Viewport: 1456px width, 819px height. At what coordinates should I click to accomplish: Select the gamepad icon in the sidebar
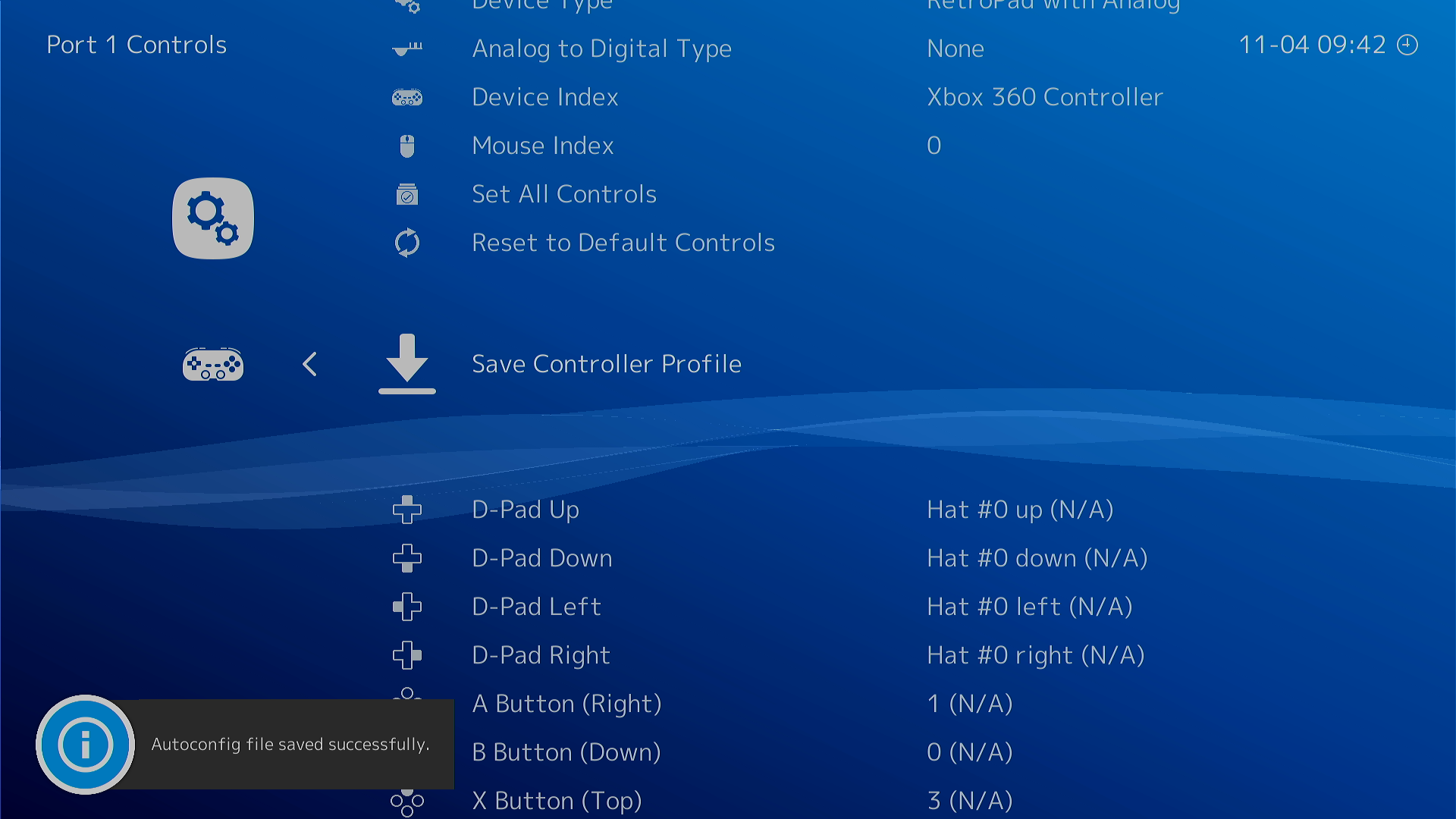pyautogui.click(x=212, y=365)
